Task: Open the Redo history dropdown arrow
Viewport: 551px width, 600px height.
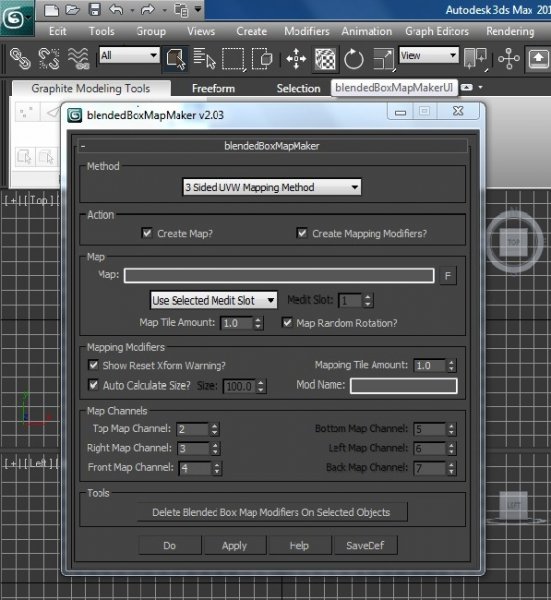Action: coord(164,10)
